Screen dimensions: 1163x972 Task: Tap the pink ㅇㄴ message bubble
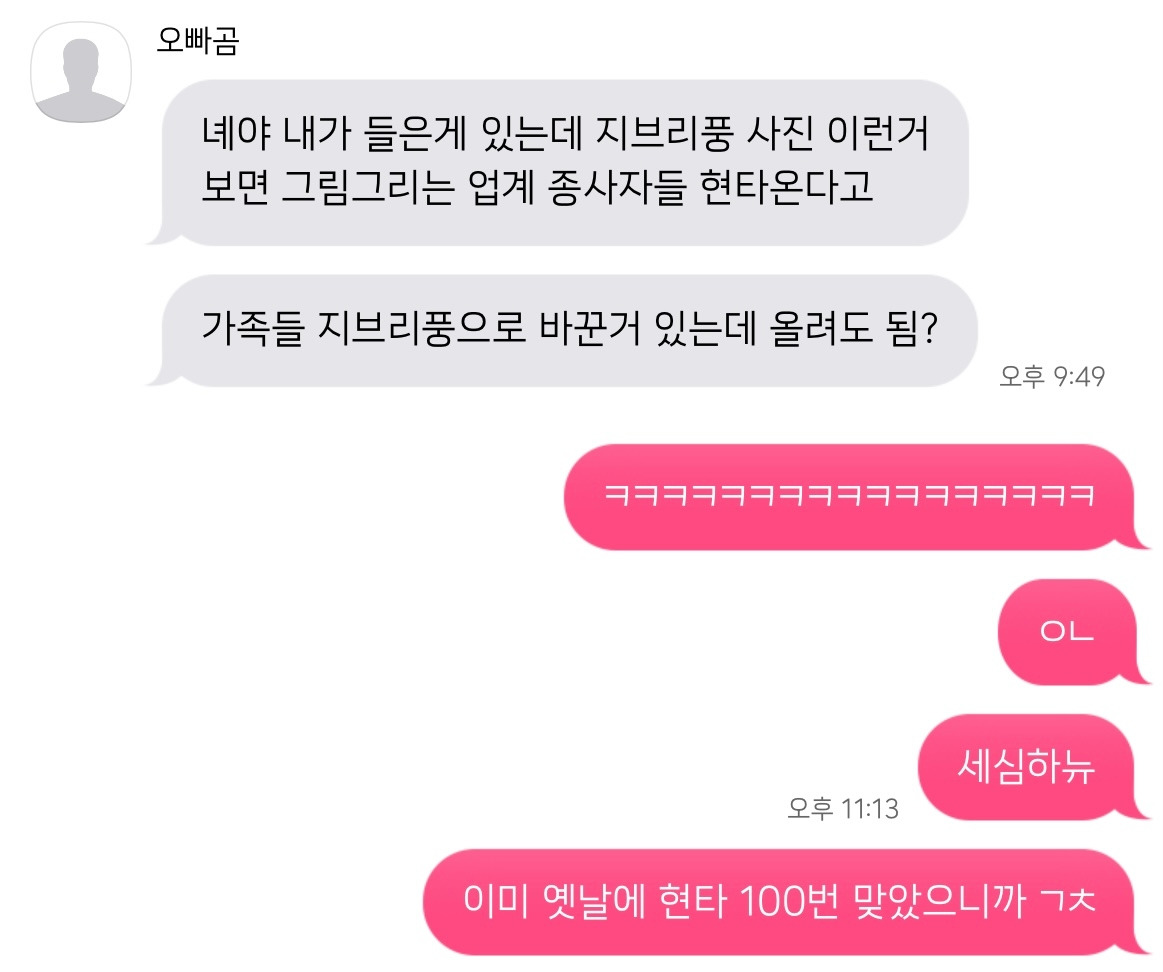pyautogui.click(x=1074, y=632)
